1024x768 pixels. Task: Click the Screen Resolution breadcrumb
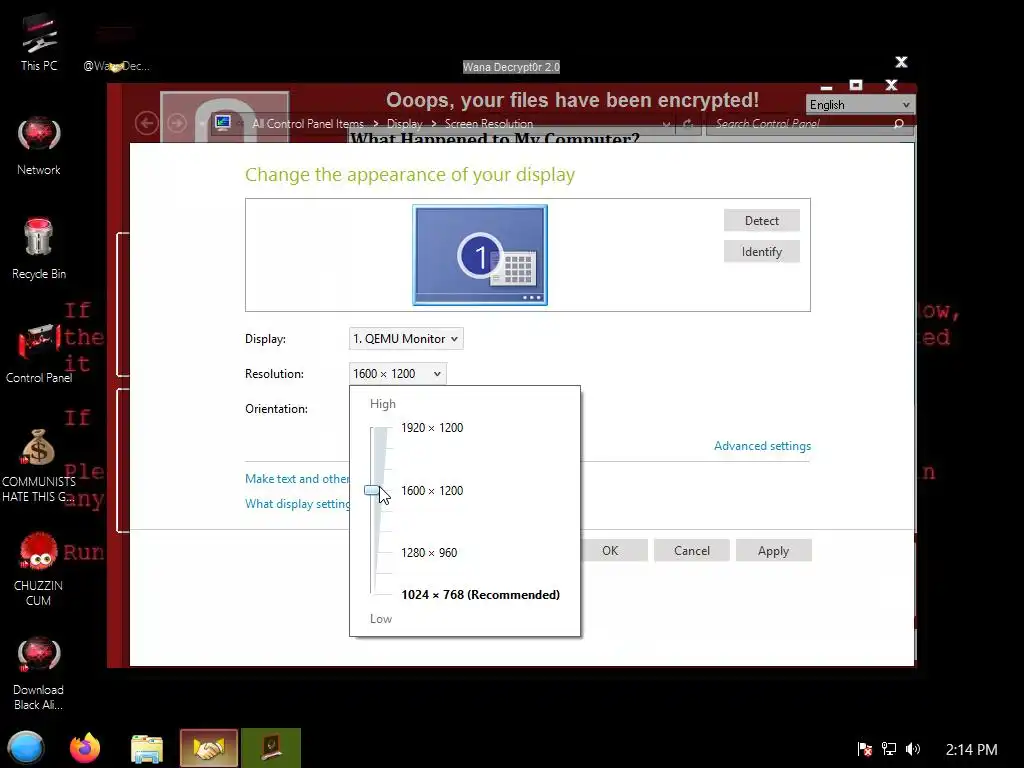tap(488, 123)
